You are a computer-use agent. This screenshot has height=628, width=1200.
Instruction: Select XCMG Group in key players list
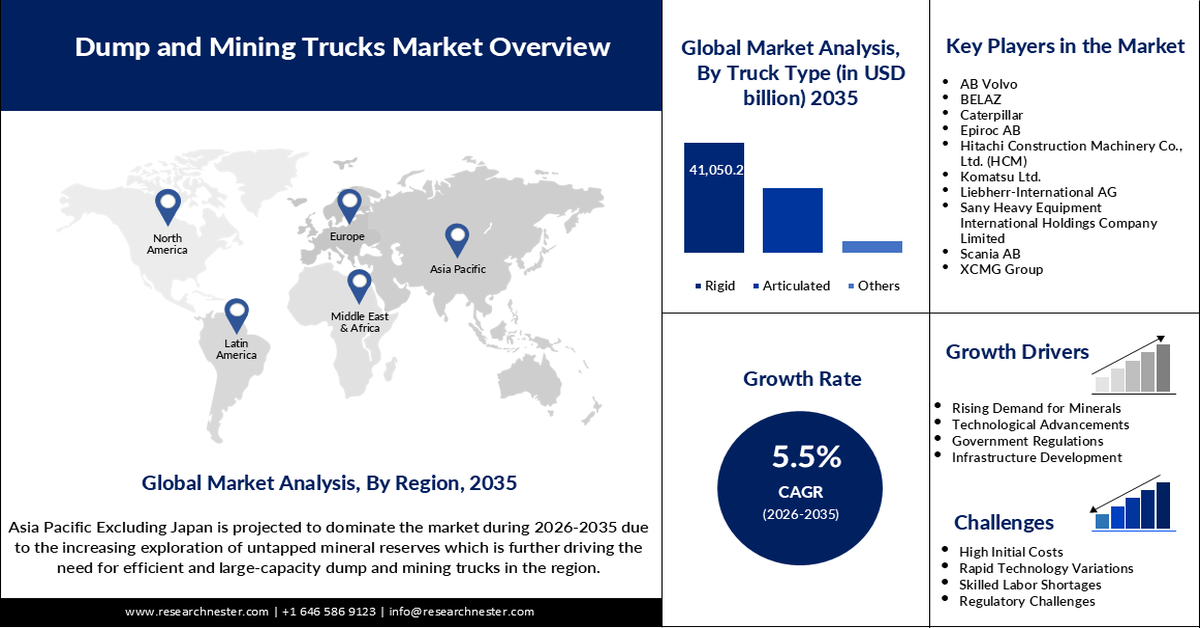pos(1001,270)
